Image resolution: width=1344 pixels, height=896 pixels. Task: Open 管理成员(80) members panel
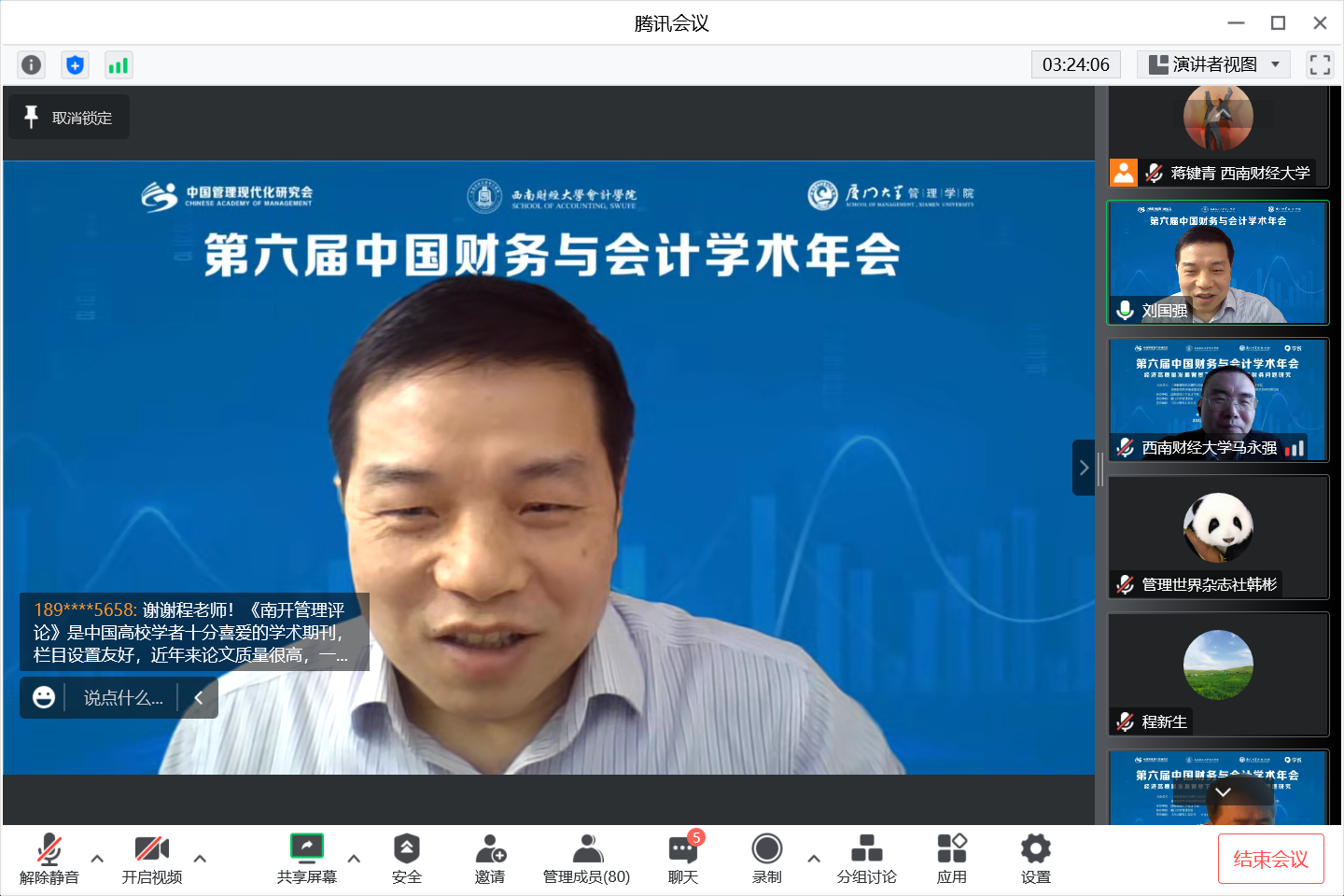(x=586, y=859)
